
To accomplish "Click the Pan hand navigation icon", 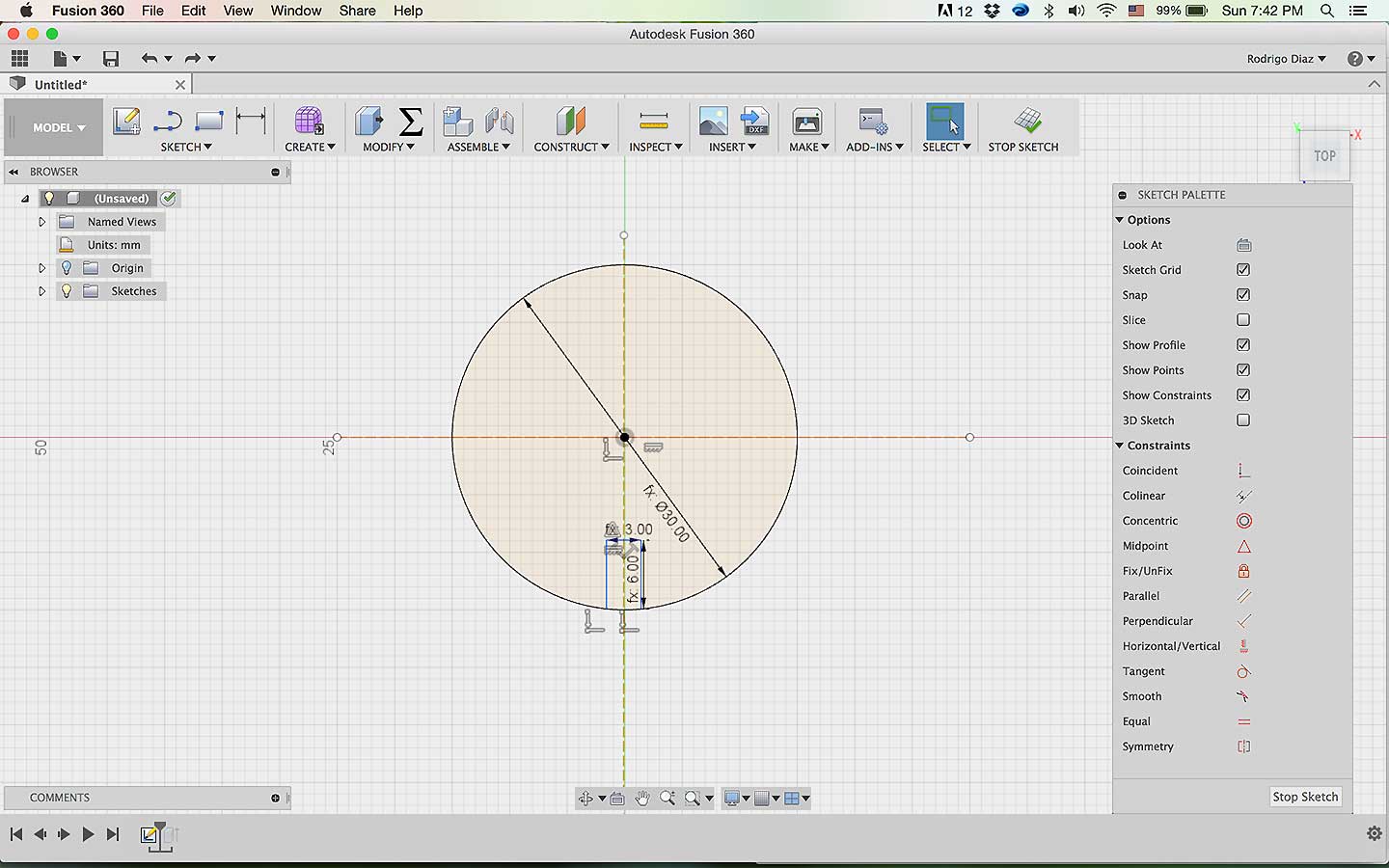I will (642, 798).
